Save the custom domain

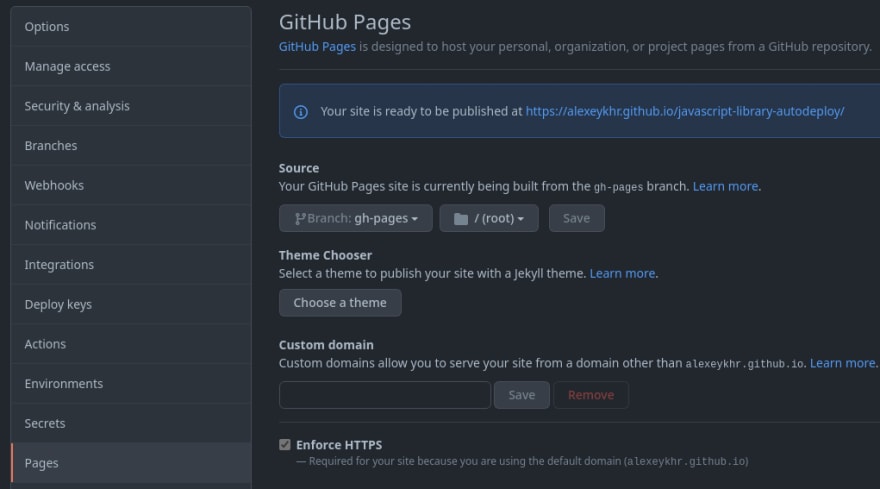521,395
